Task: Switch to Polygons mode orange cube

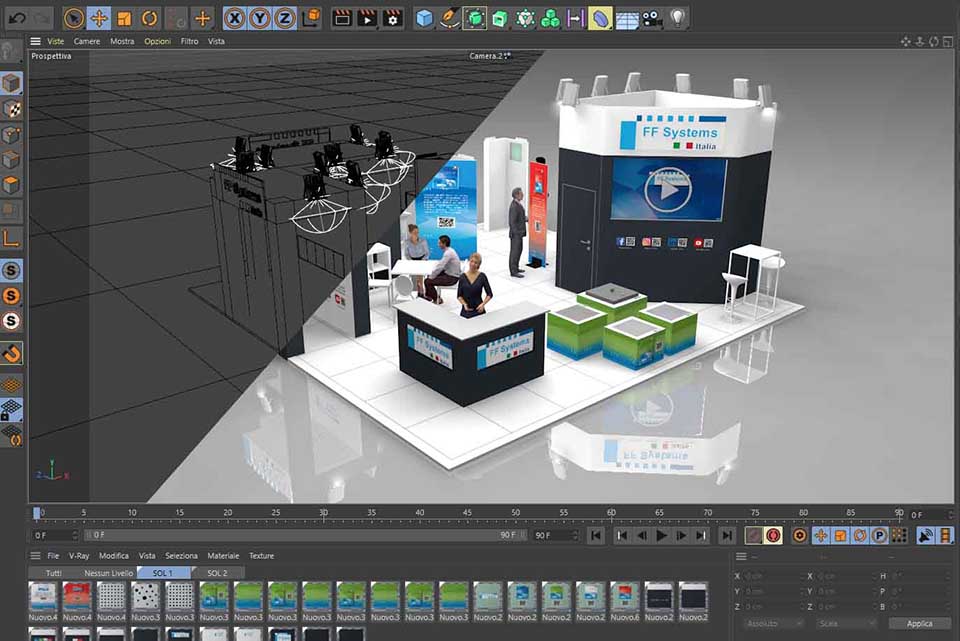Action: [x=11, y=185]
